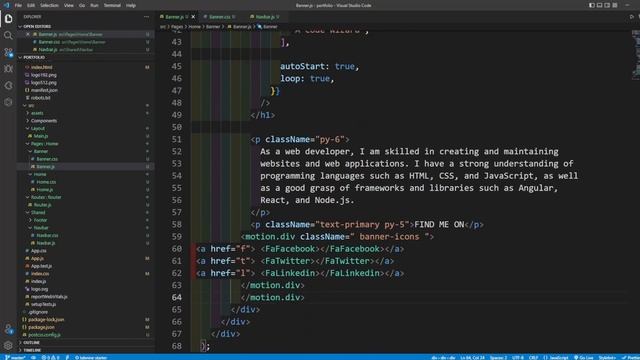This screenshot has height=360, width=640.
Task: Change CRLF end of line sequence
Action: (533, 358)
